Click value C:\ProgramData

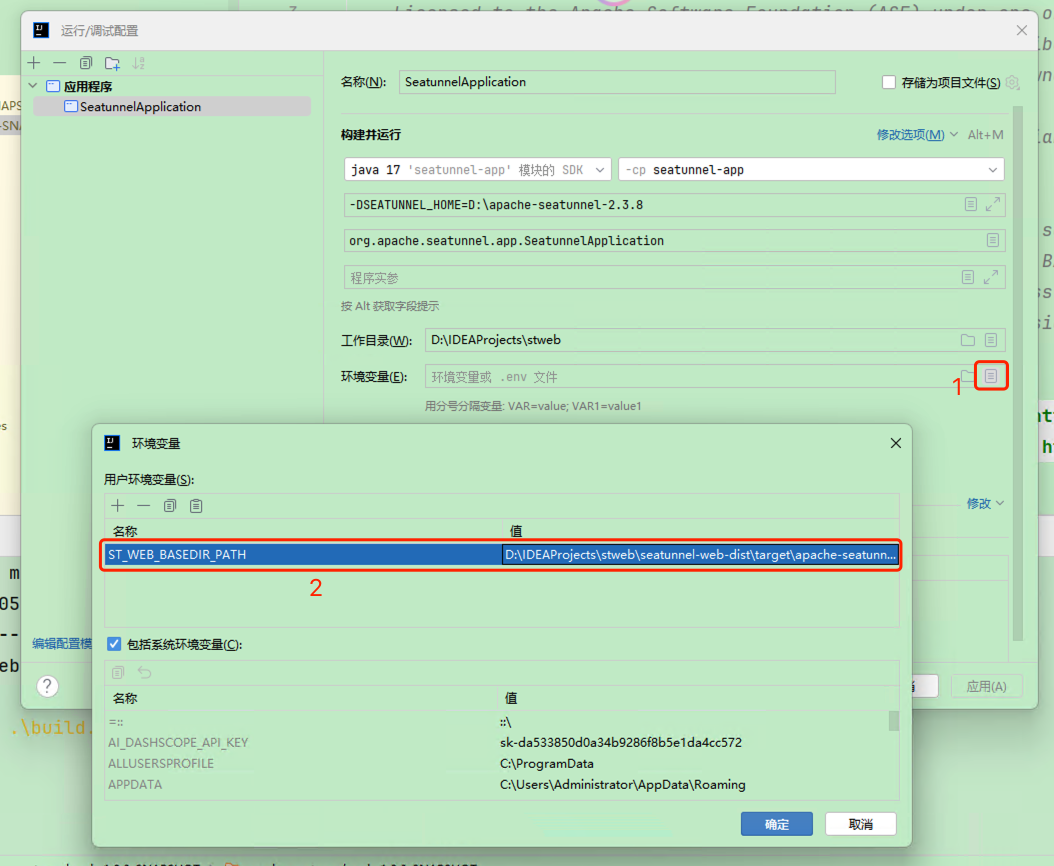(546, 764)
